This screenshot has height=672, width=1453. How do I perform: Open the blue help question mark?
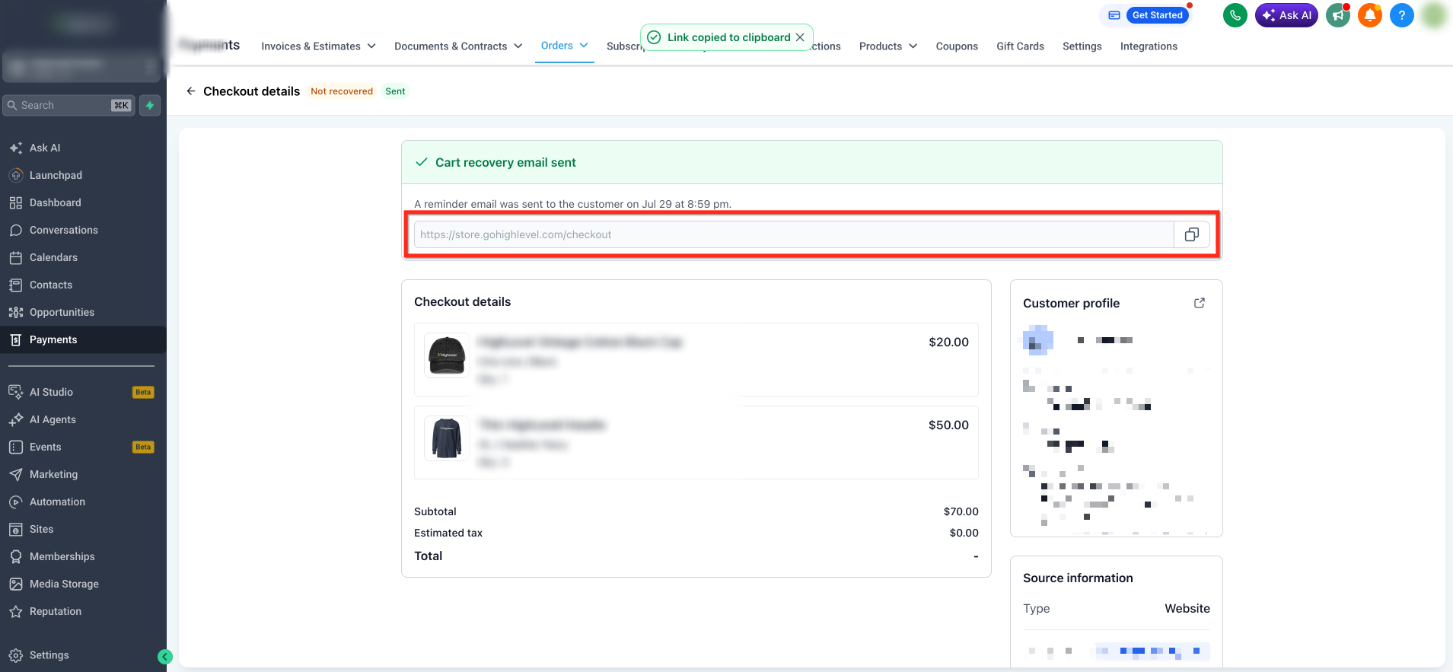1402,15
